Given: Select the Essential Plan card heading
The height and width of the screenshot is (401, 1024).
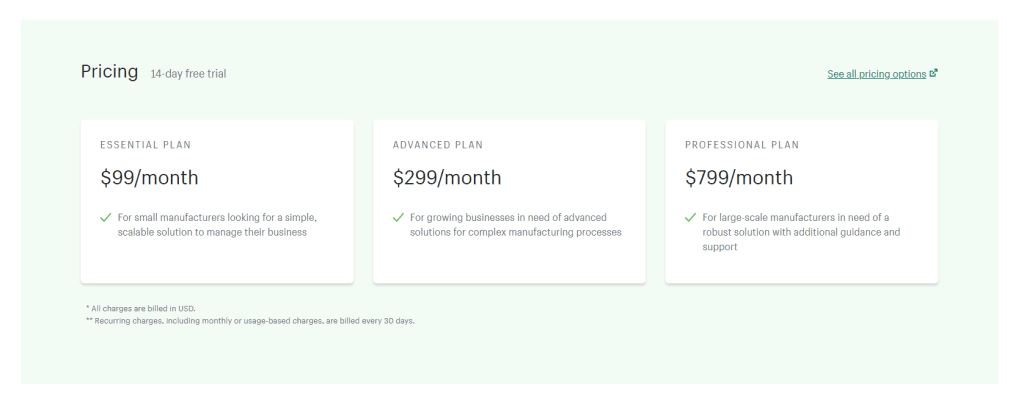Looking at the screenshot, I should click(146, 145).
